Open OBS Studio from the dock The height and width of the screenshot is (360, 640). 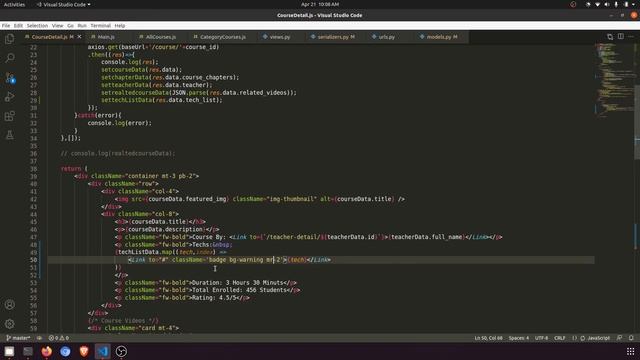coord(121,351)
